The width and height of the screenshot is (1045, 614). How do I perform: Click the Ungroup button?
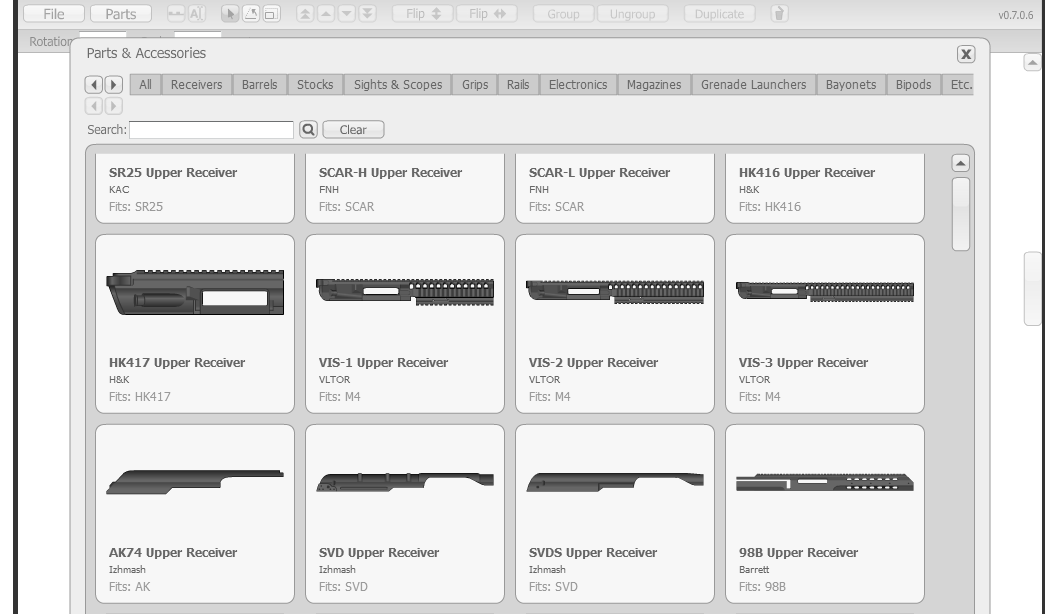[x=632, y=13]
